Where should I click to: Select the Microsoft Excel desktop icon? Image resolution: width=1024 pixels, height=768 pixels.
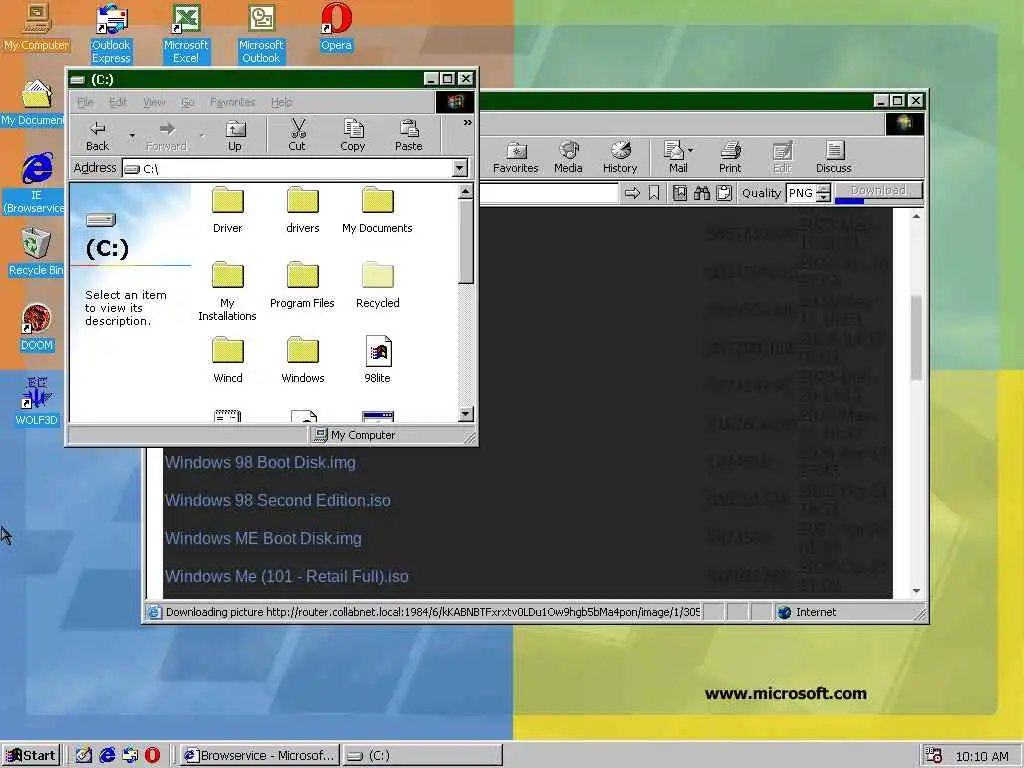pyautogui.click(x=185, y=34)
